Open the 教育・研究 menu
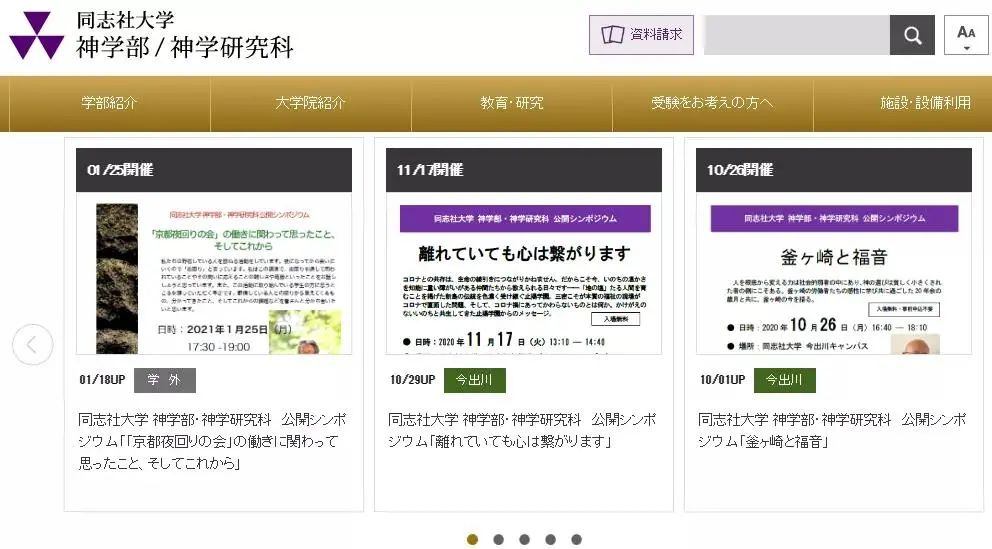The width and height of the screenshot is (992, 549). [x=511, y=103]
